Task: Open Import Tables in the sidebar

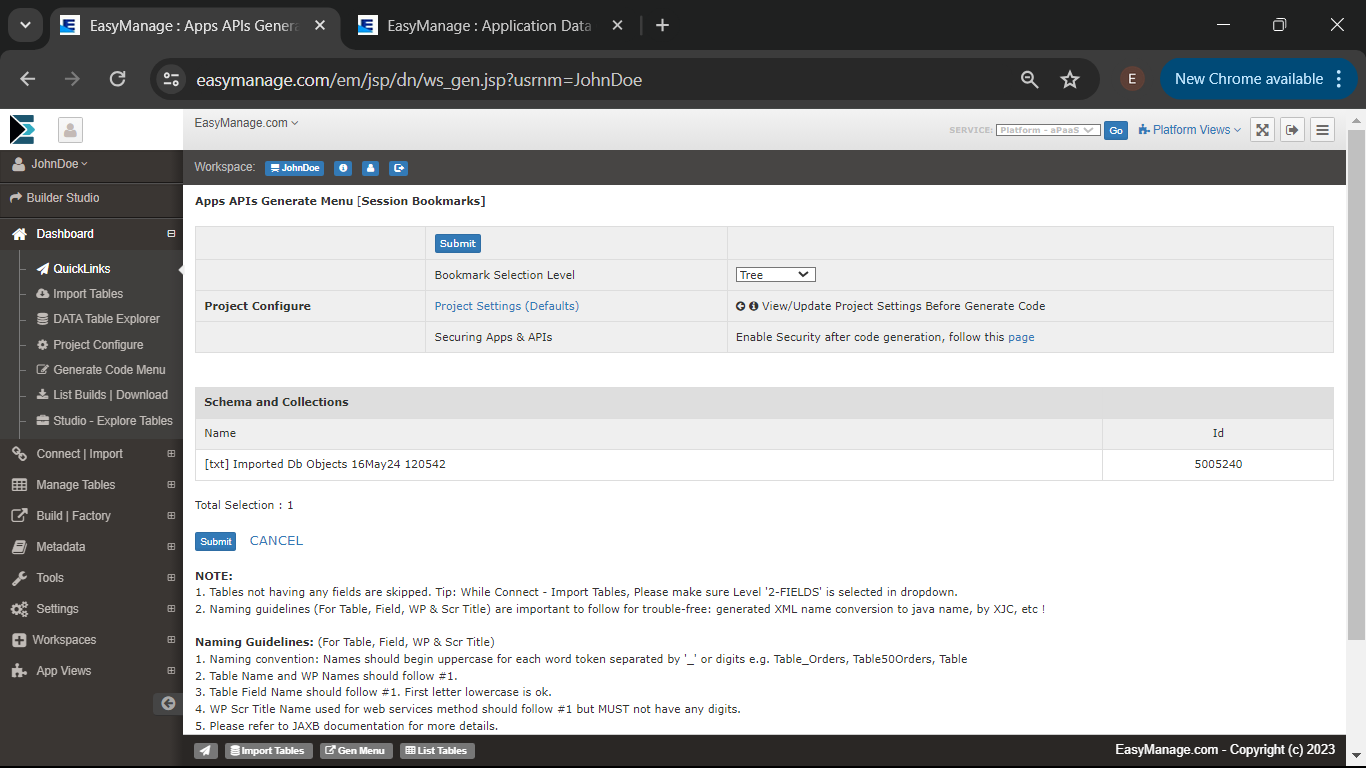Action: [x=88, y=294]
